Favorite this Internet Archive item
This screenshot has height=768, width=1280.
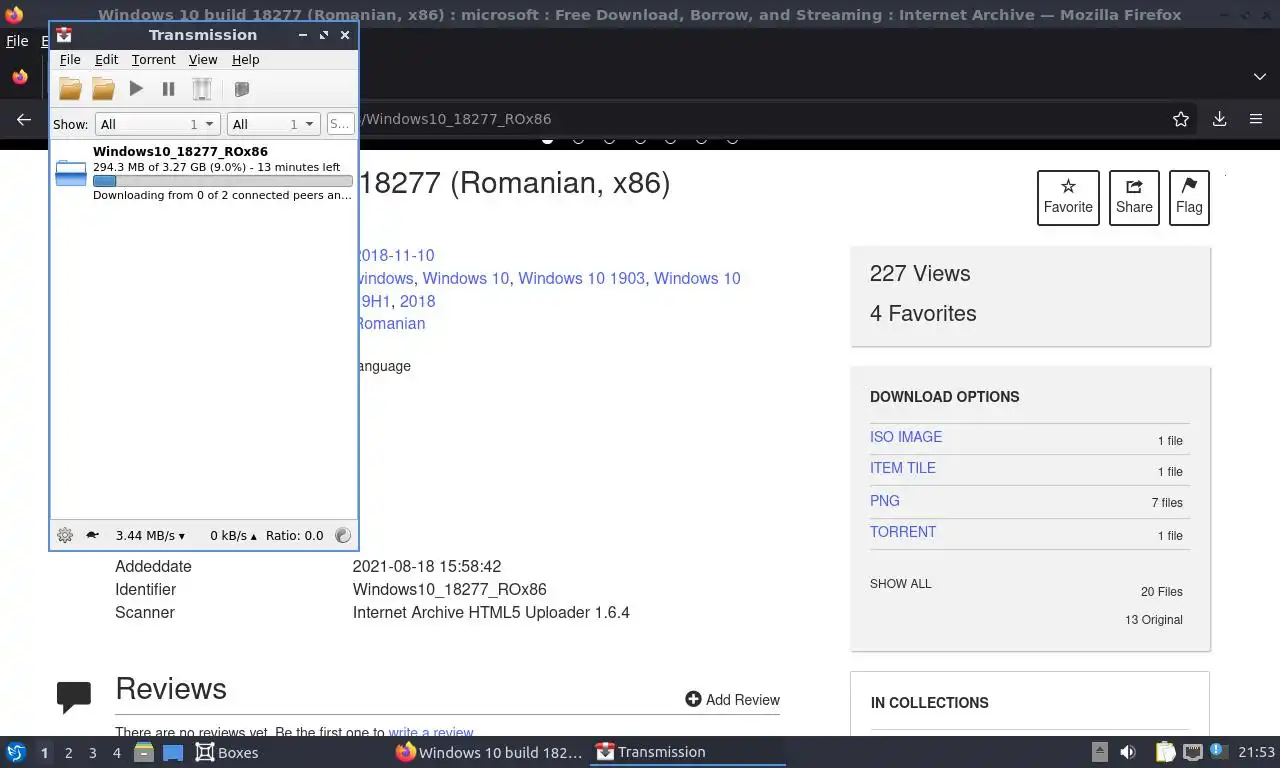click(1068, 197)
